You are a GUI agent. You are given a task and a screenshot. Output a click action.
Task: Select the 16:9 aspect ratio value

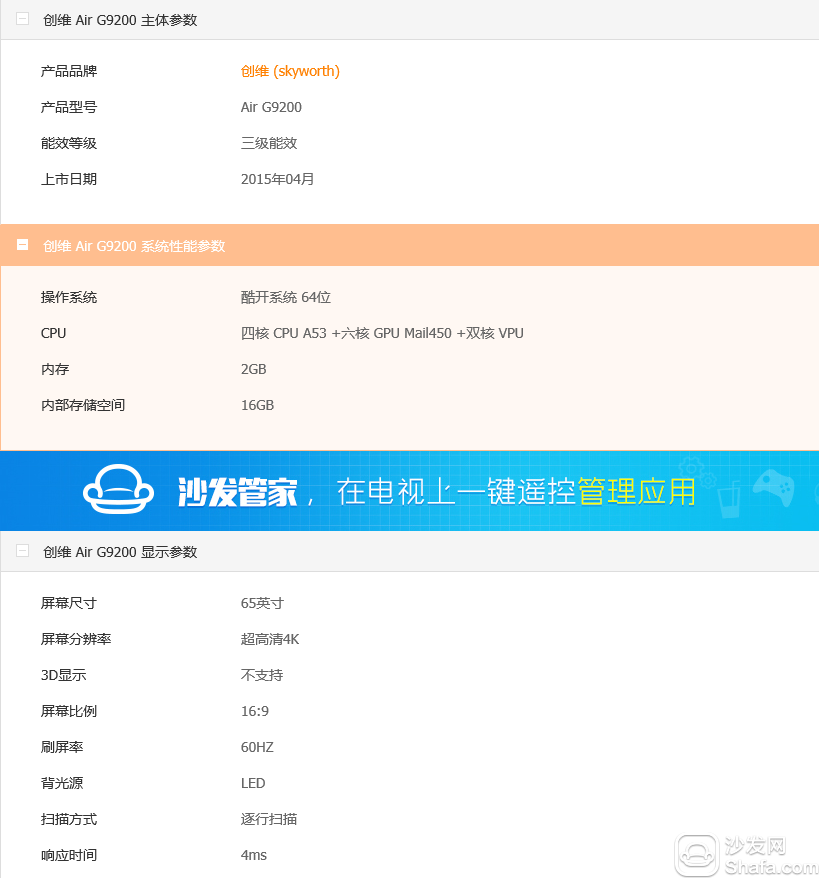[x=255, y=711]
